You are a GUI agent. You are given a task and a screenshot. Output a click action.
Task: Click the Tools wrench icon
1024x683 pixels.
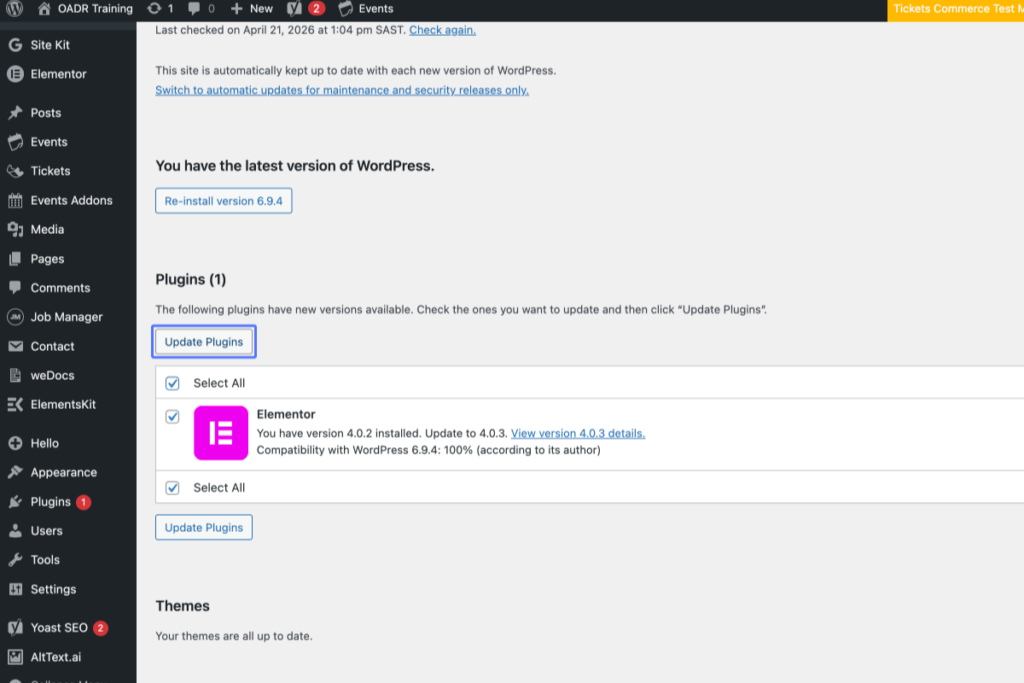[15, 560]
